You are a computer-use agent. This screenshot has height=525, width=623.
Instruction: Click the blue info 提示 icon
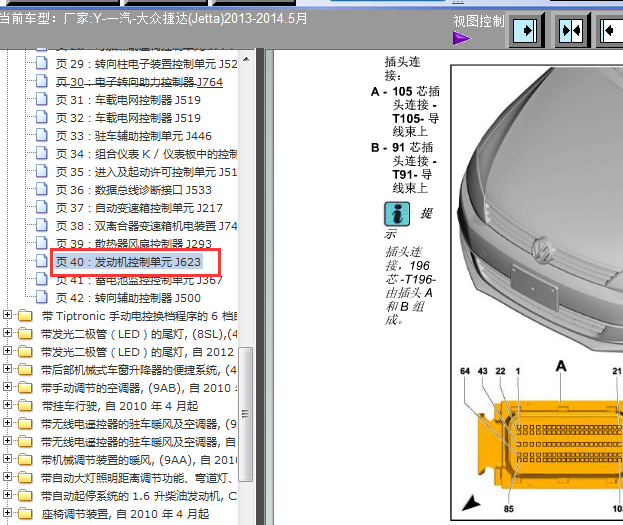point(397,214)
